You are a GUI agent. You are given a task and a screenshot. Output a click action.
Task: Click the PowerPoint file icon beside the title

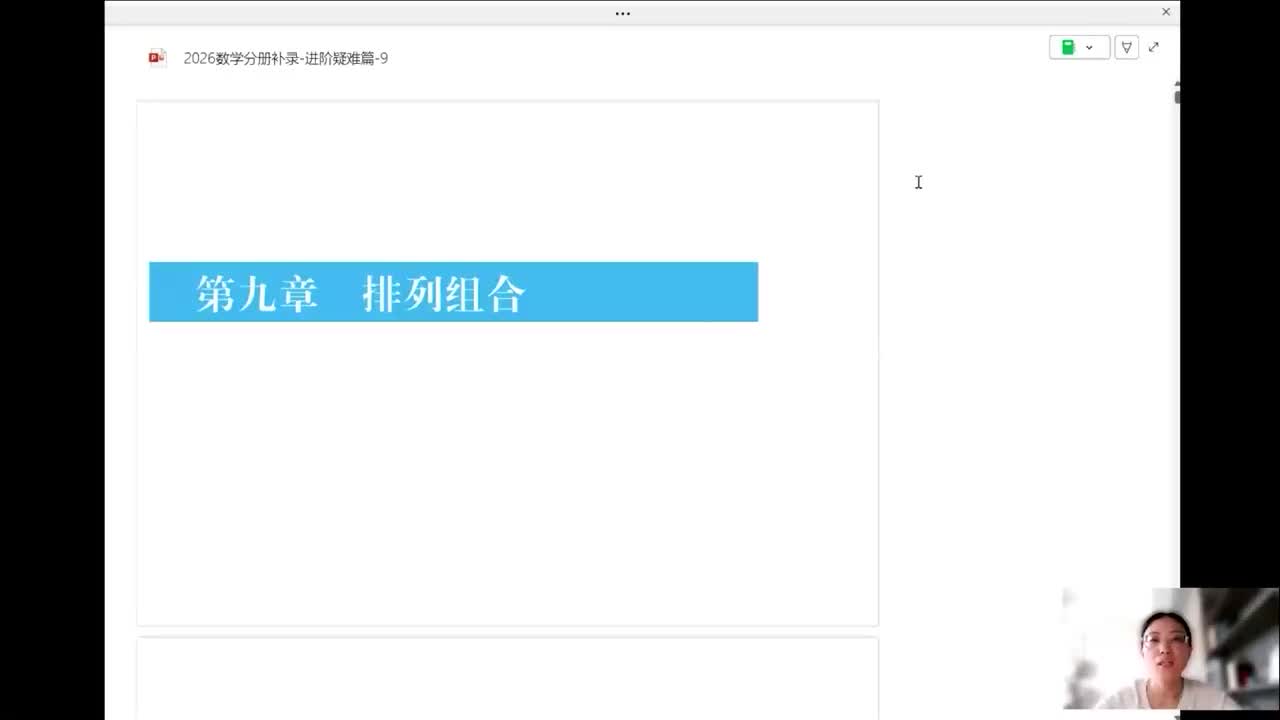click(157, 58)
